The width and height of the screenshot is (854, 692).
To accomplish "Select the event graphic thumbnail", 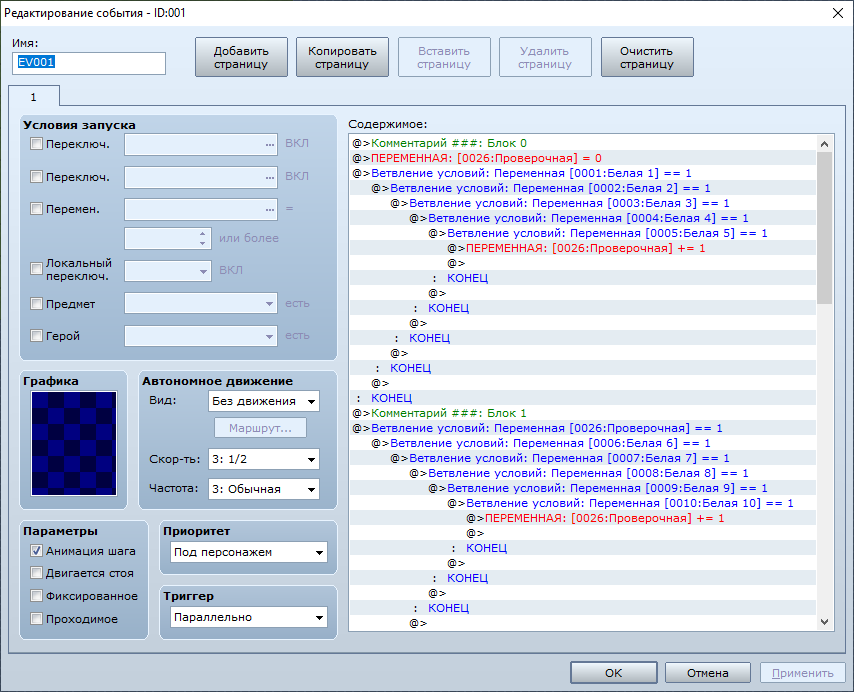I will pos(74,443).
